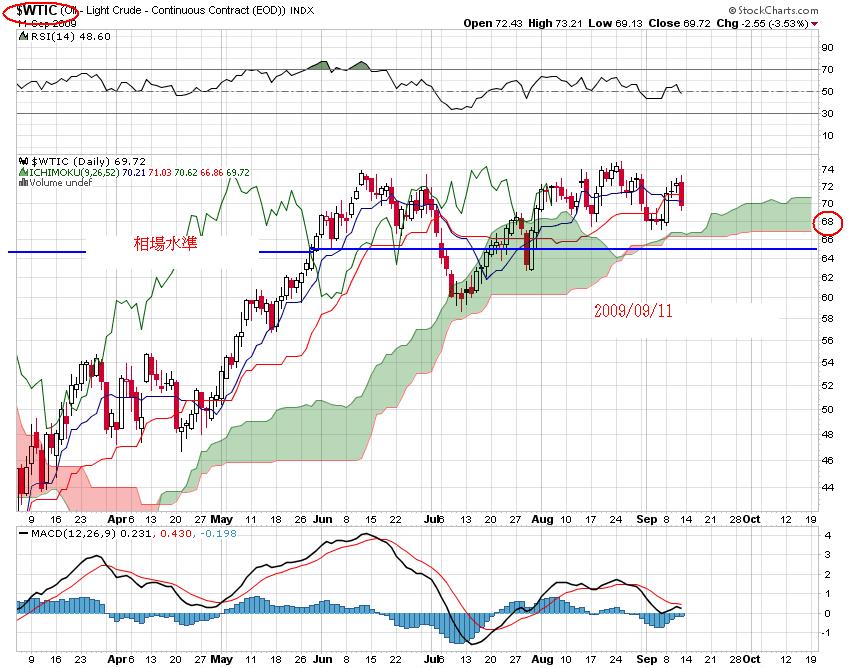This screenshot has height=668, width=850.
Task: Select the Aug month label on price axis
Action: pyautogui.click(x=542, y=520)
